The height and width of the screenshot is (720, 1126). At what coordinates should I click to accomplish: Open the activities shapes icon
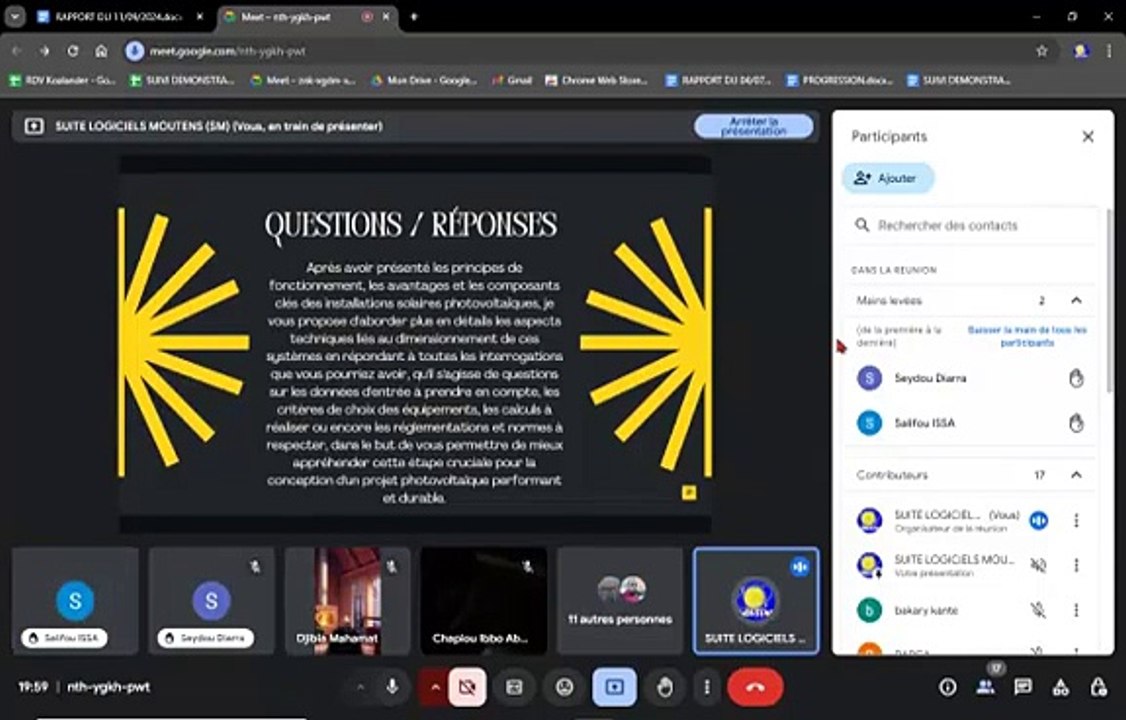1060,687
